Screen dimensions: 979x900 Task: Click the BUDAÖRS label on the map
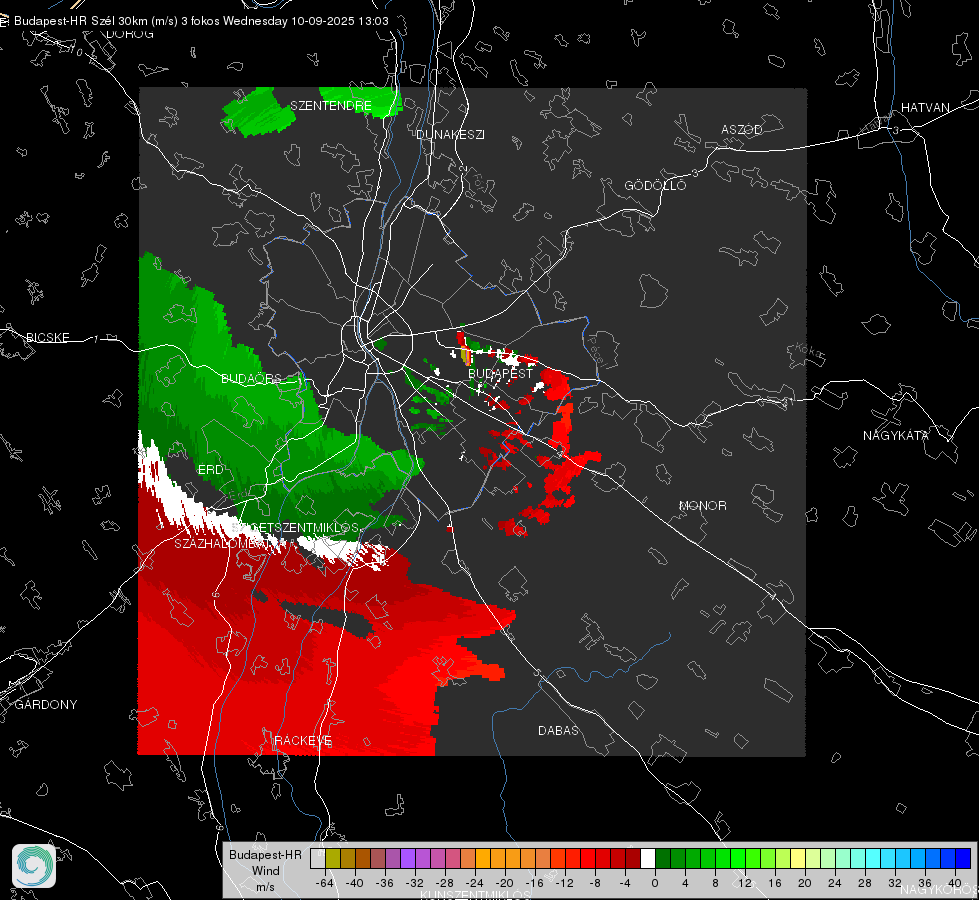[252, 378]
